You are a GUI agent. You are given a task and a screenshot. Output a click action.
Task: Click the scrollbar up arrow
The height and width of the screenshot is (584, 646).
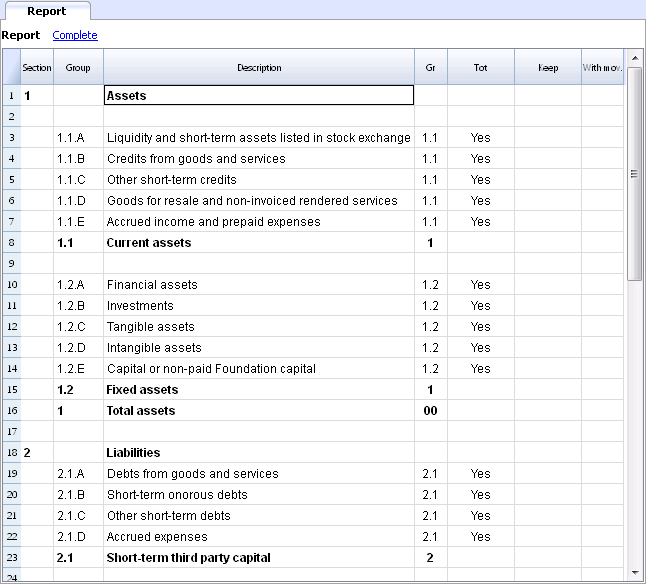click(x=635, y=58)
